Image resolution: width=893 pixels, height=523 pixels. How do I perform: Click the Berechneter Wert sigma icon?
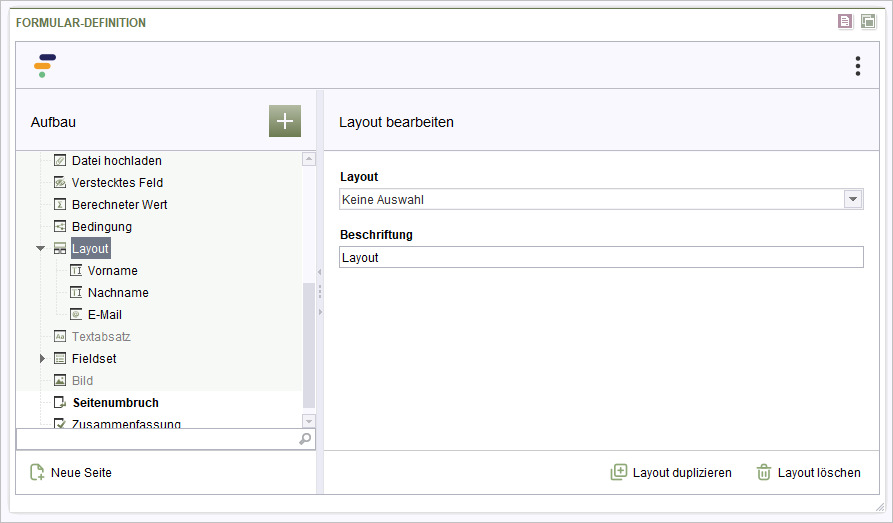pos(60,205)
